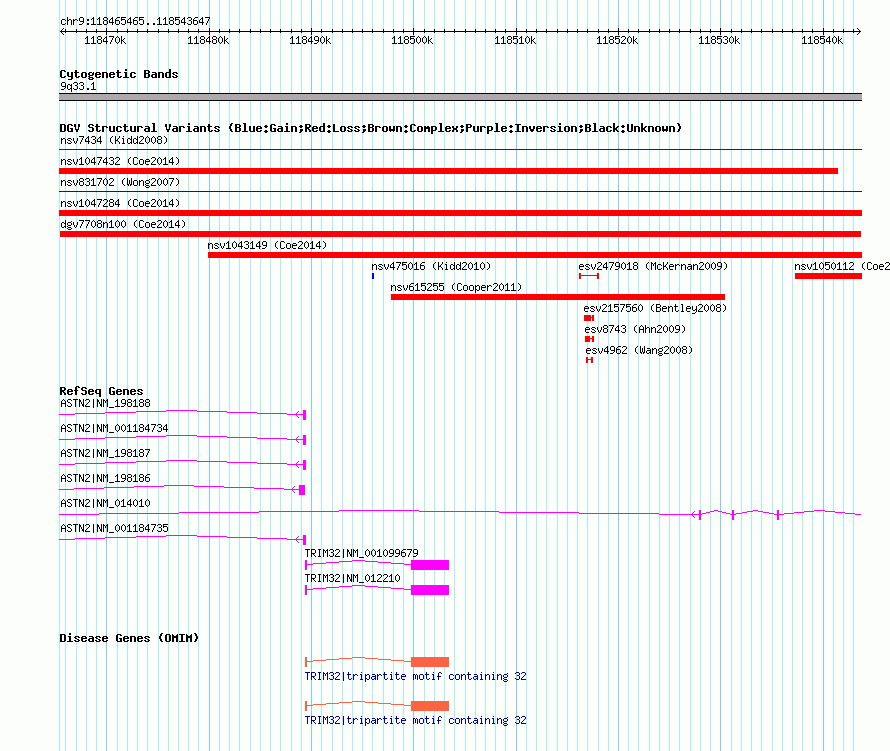Click the 118490k ruler label
Viewport: 890px width, 751px height.
click(x=310, y=41)
